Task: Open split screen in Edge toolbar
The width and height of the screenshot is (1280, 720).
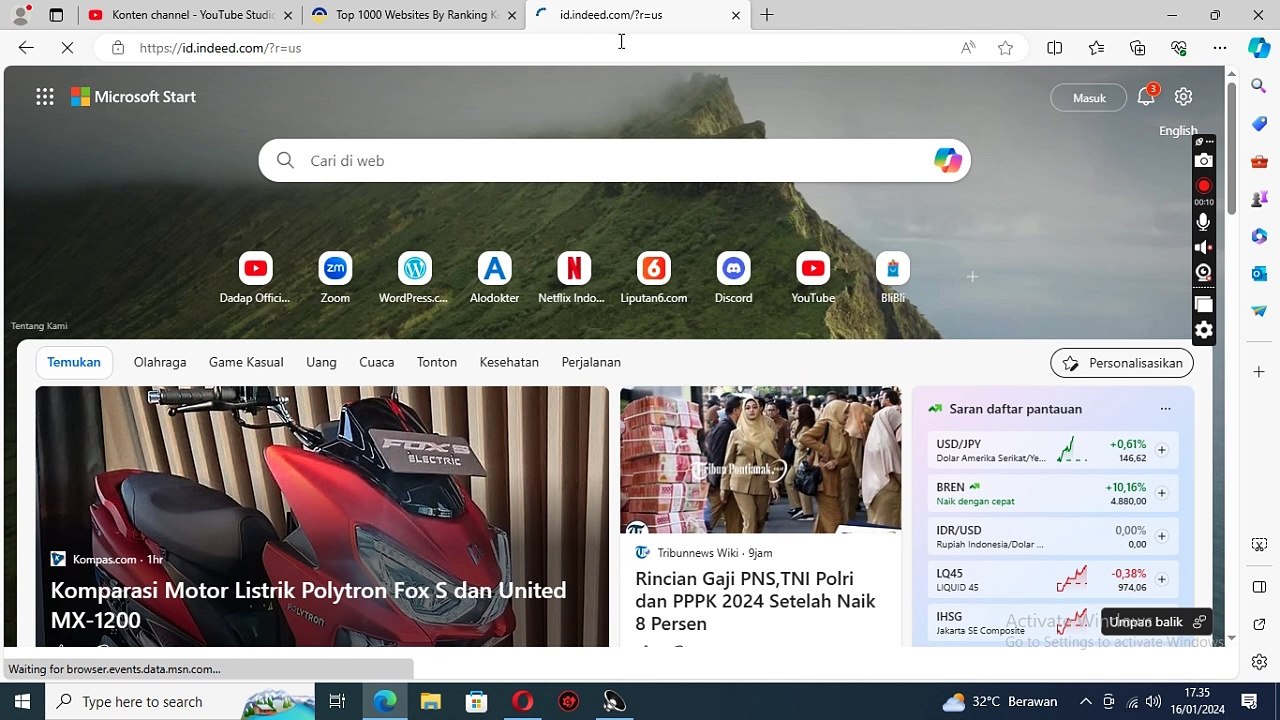Action: [1055, 48]
